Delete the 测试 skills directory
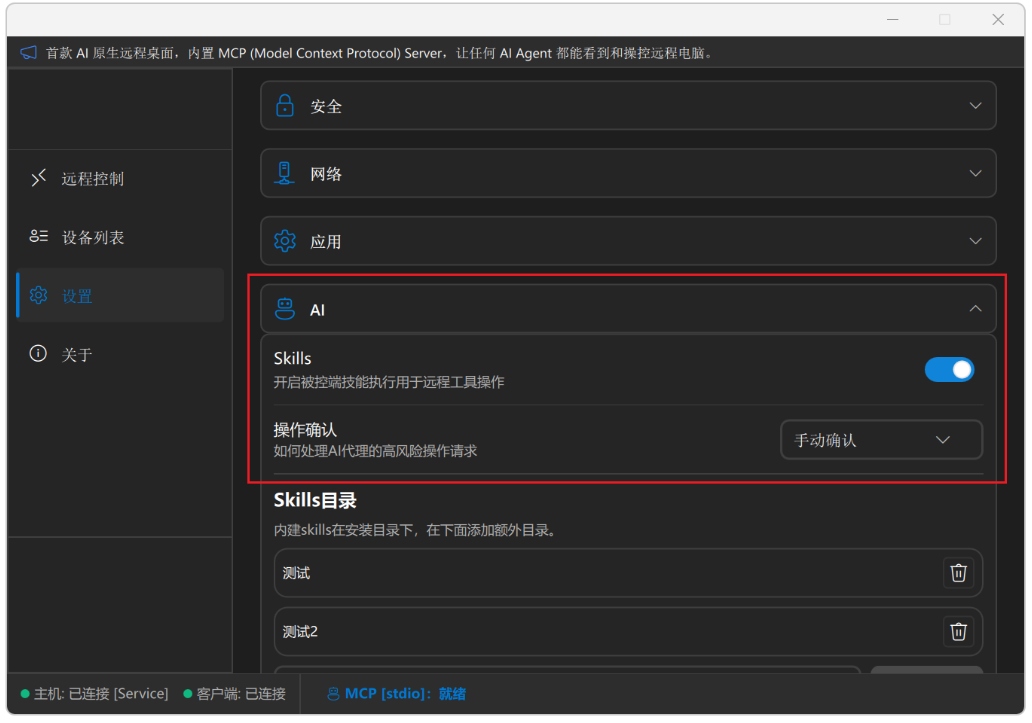This screenshot has height=723, width=1032. pos(958,574)
